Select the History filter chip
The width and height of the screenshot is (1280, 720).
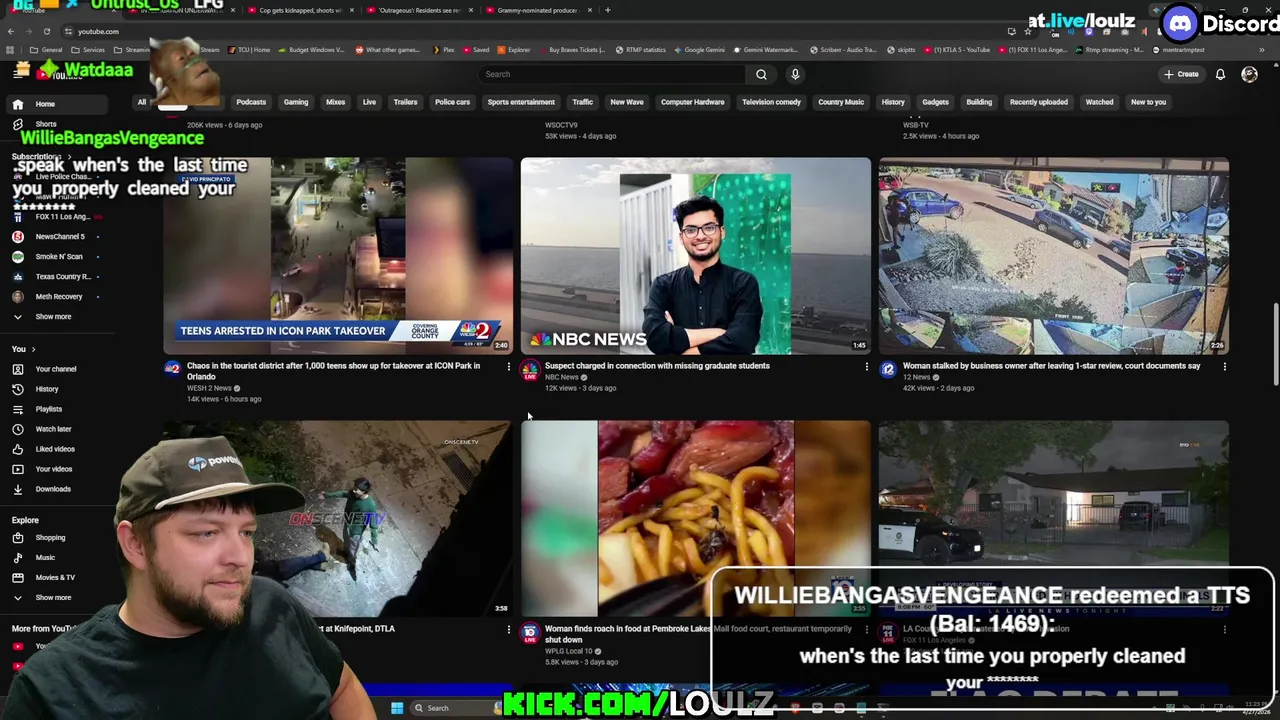pos(893,102)
